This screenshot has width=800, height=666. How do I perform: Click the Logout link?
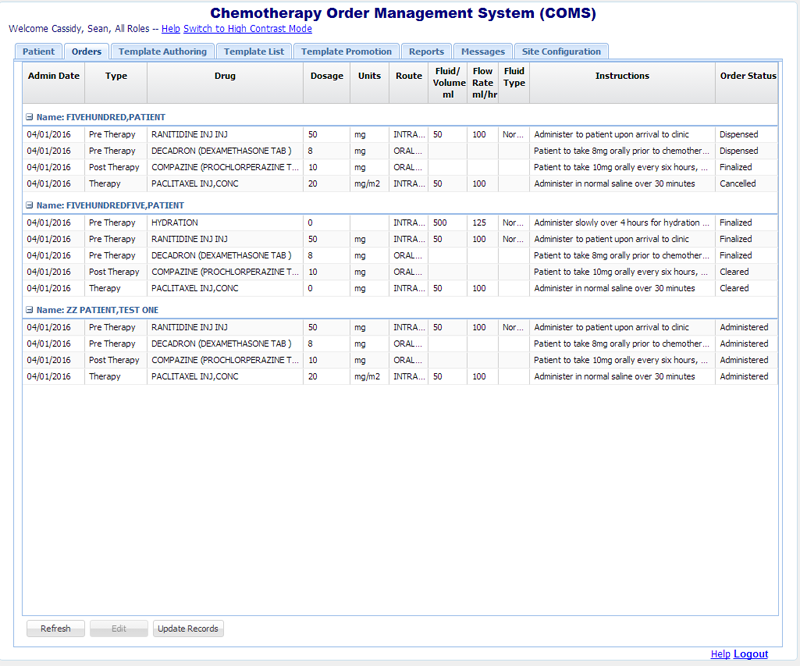click(751, 654)
